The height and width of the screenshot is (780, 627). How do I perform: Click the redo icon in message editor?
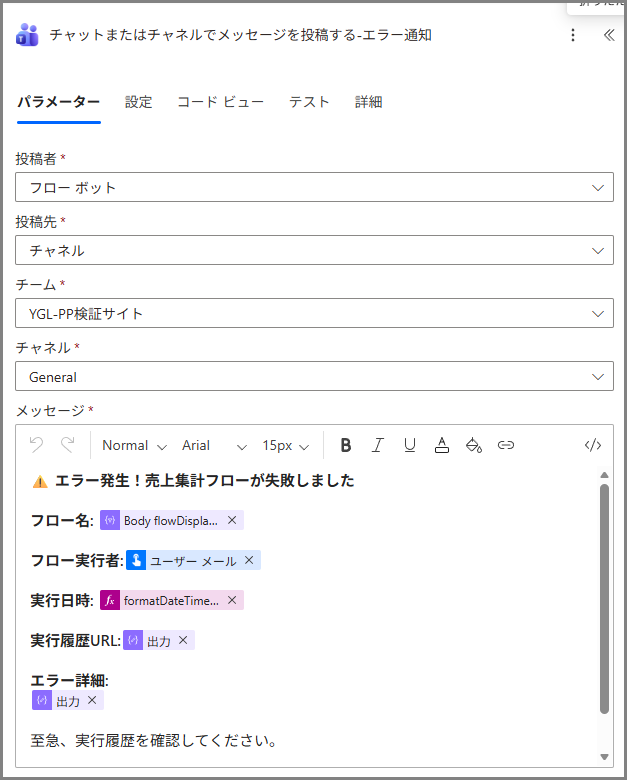click(68, 445)
